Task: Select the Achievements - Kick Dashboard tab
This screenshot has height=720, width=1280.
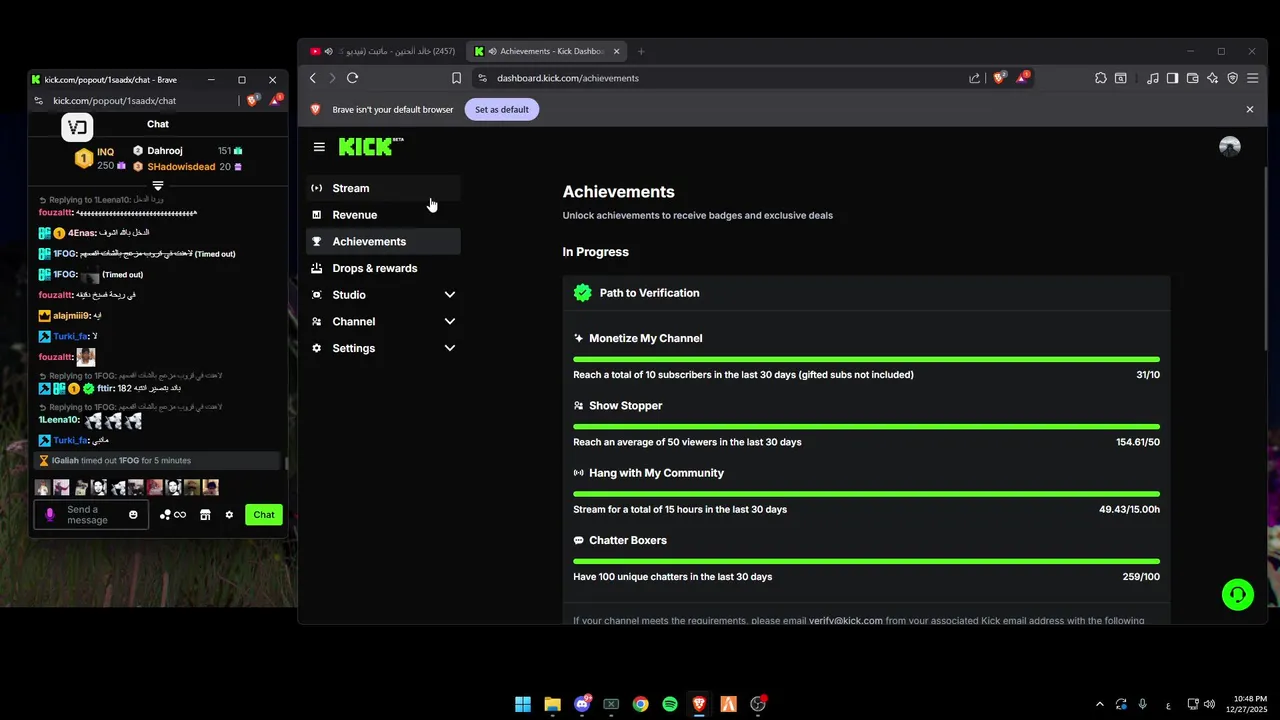Action: 548,51
